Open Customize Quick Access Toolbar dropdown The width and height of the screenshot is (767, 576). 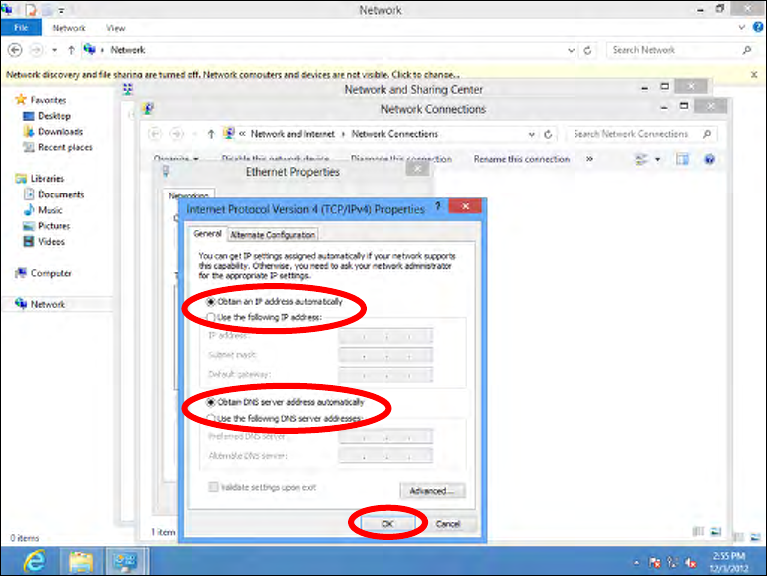62,10
